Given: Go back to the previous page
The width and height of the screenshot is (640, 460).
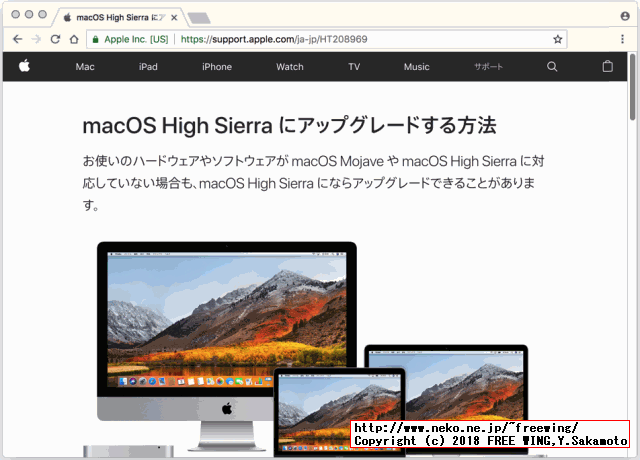Looking at the screenshot, I should (17, 39).
